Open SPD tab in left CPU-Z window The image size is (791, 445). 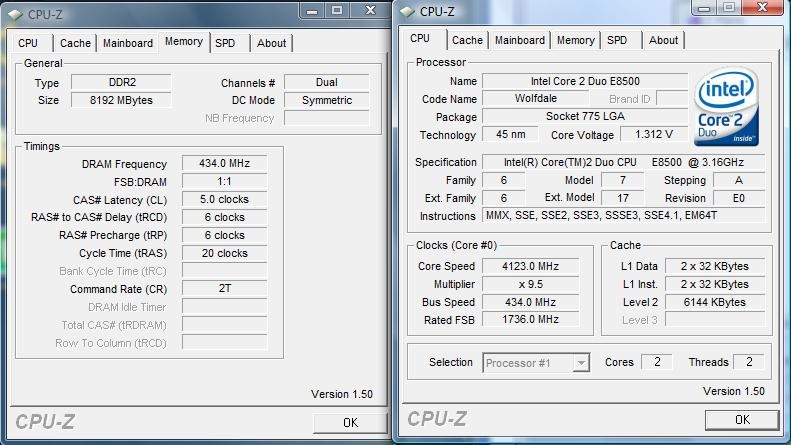[x=225, y=43]
